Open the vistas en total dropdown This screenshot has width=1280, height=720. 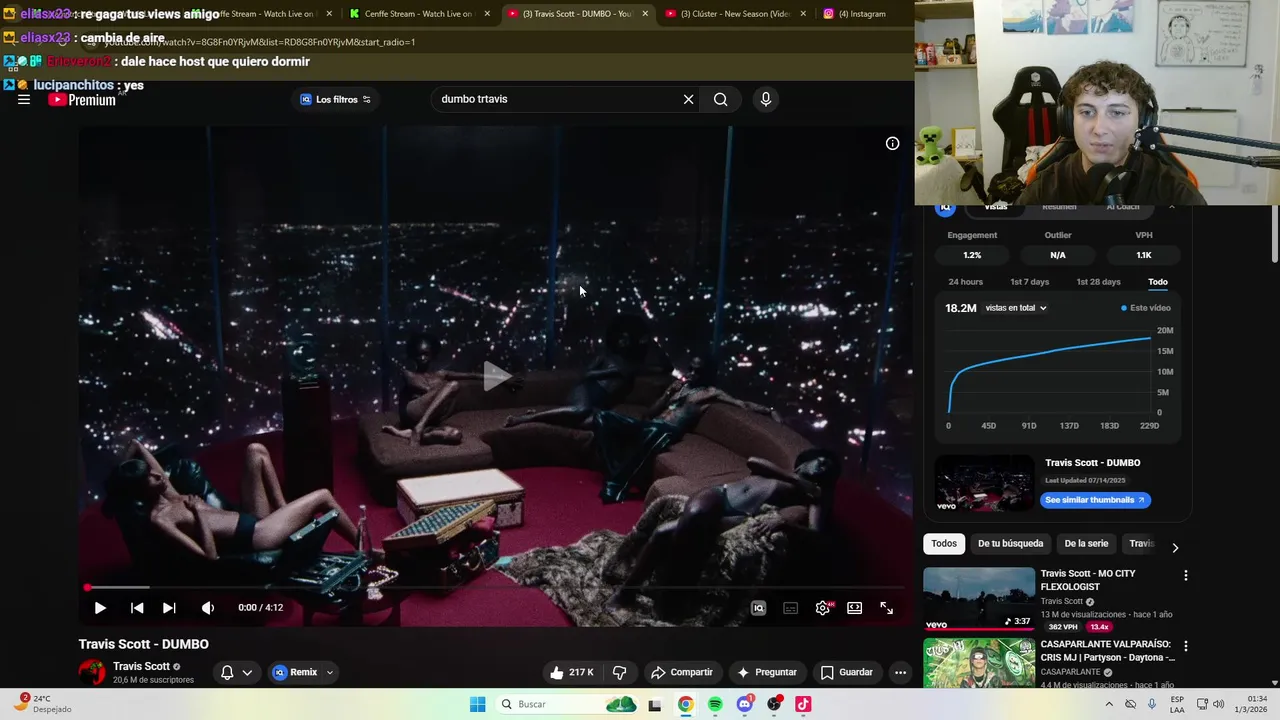(x=1015, y=308)
